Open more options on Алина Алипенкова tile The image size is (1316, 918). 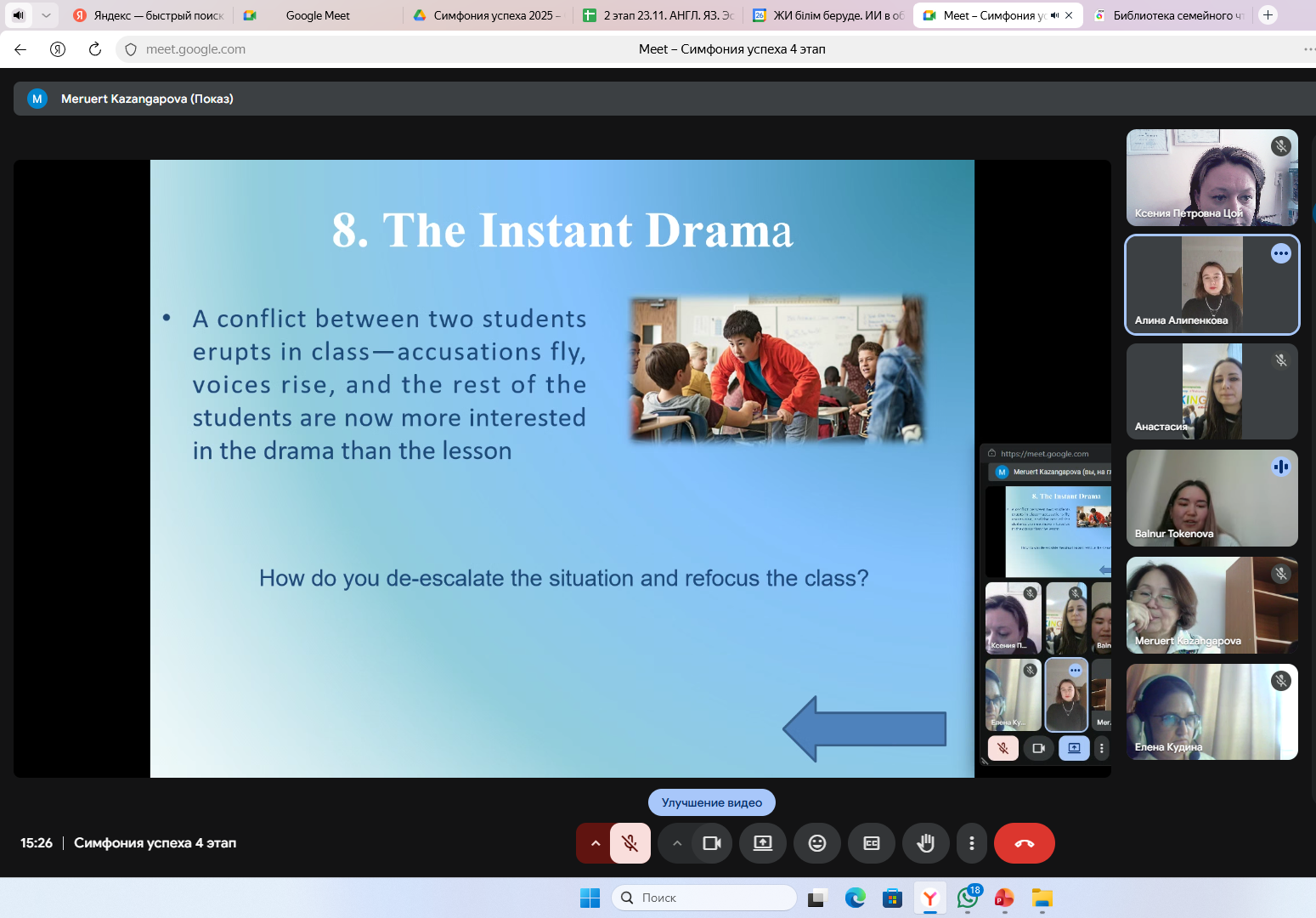(x=1280, y=253)
